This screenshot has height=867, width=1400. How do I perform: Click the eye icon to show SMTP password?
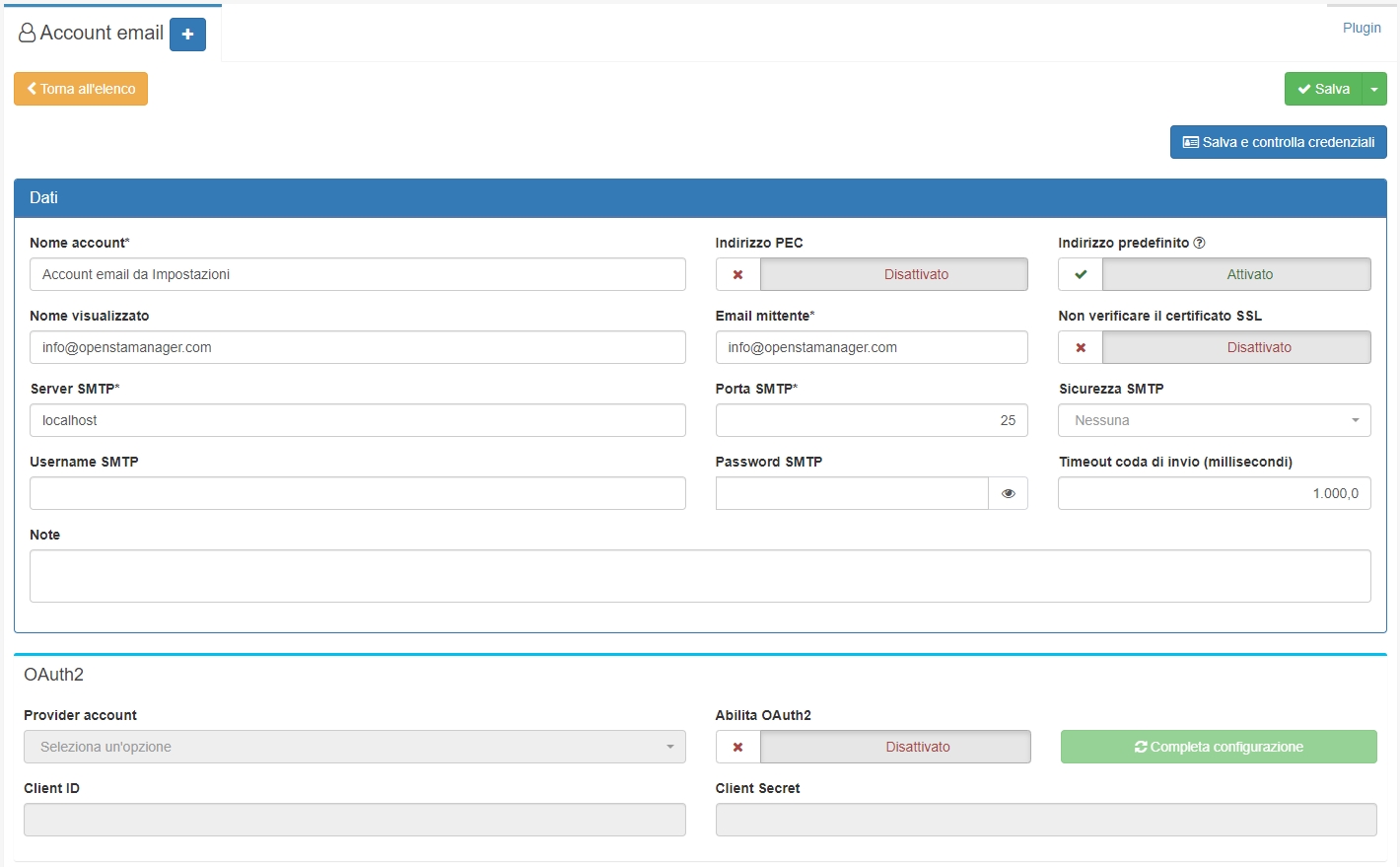[1008, 493]
